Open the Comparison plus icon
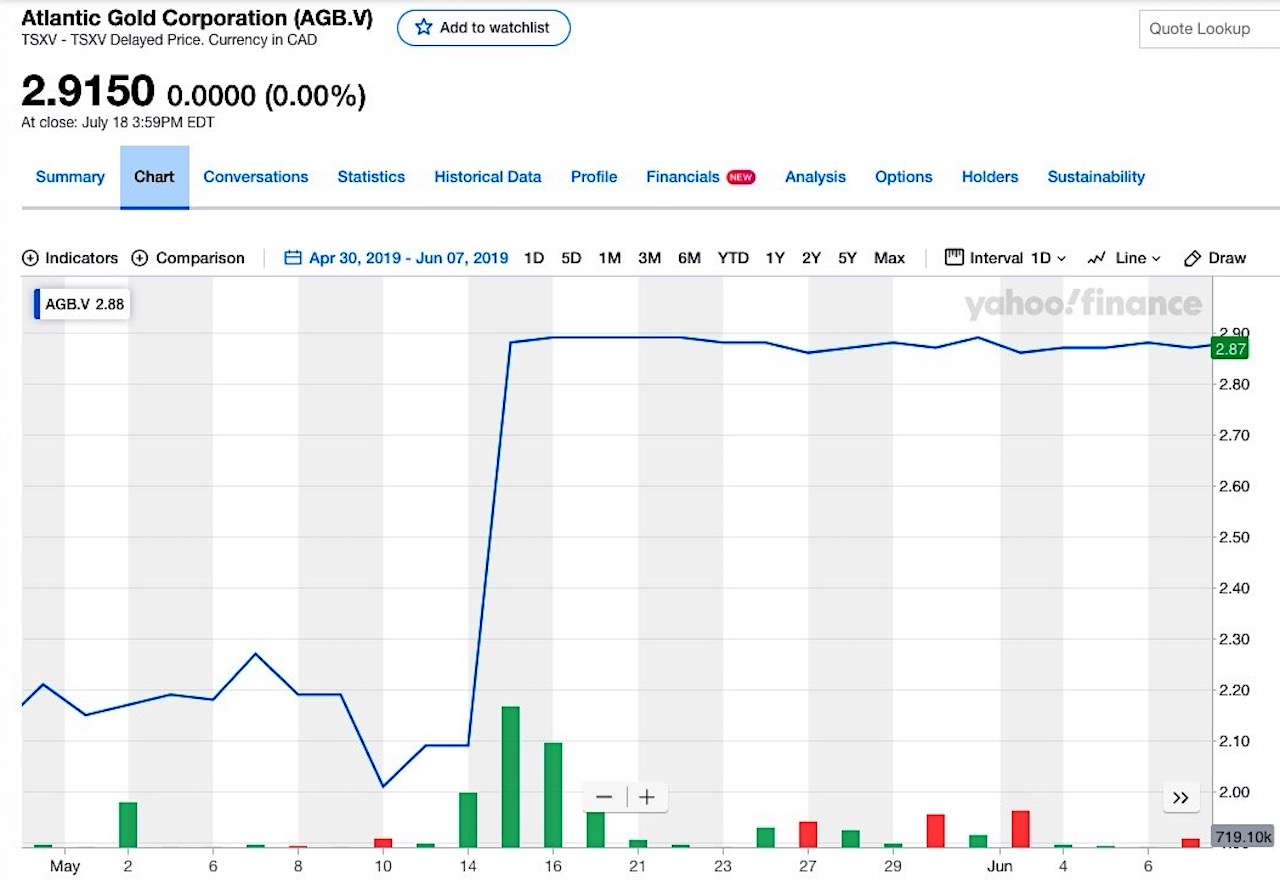Screen dimensions: 1280x880 point(140,258)
